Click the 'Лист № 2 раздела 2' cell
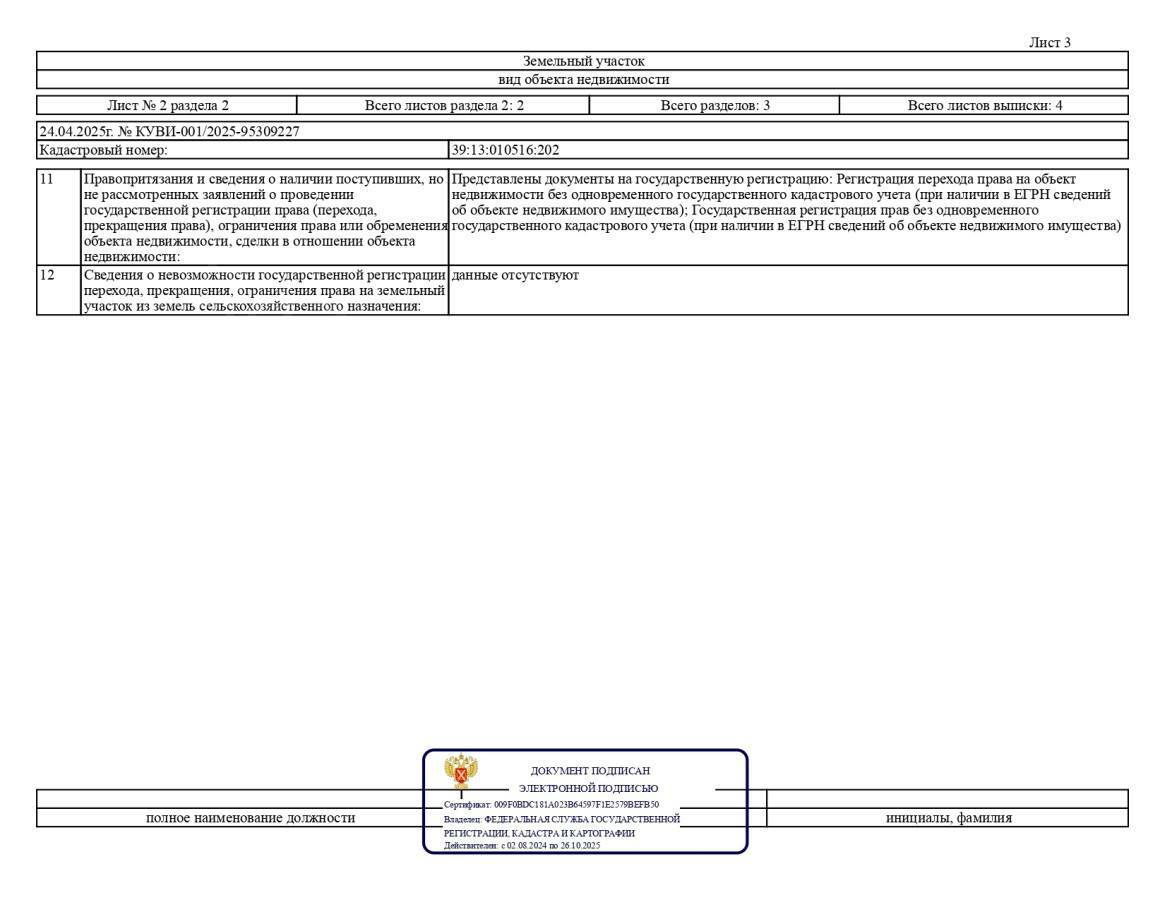 pyautogui.click(x=168, y=105)
